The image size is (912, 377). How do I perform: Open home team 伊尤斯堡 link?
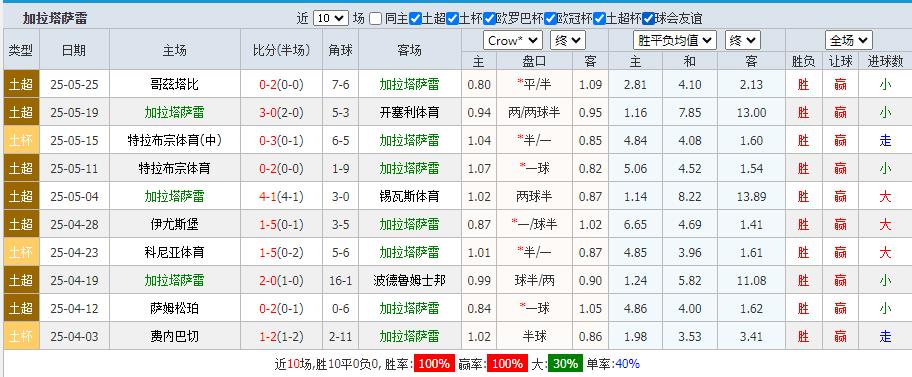click(174, 224)
